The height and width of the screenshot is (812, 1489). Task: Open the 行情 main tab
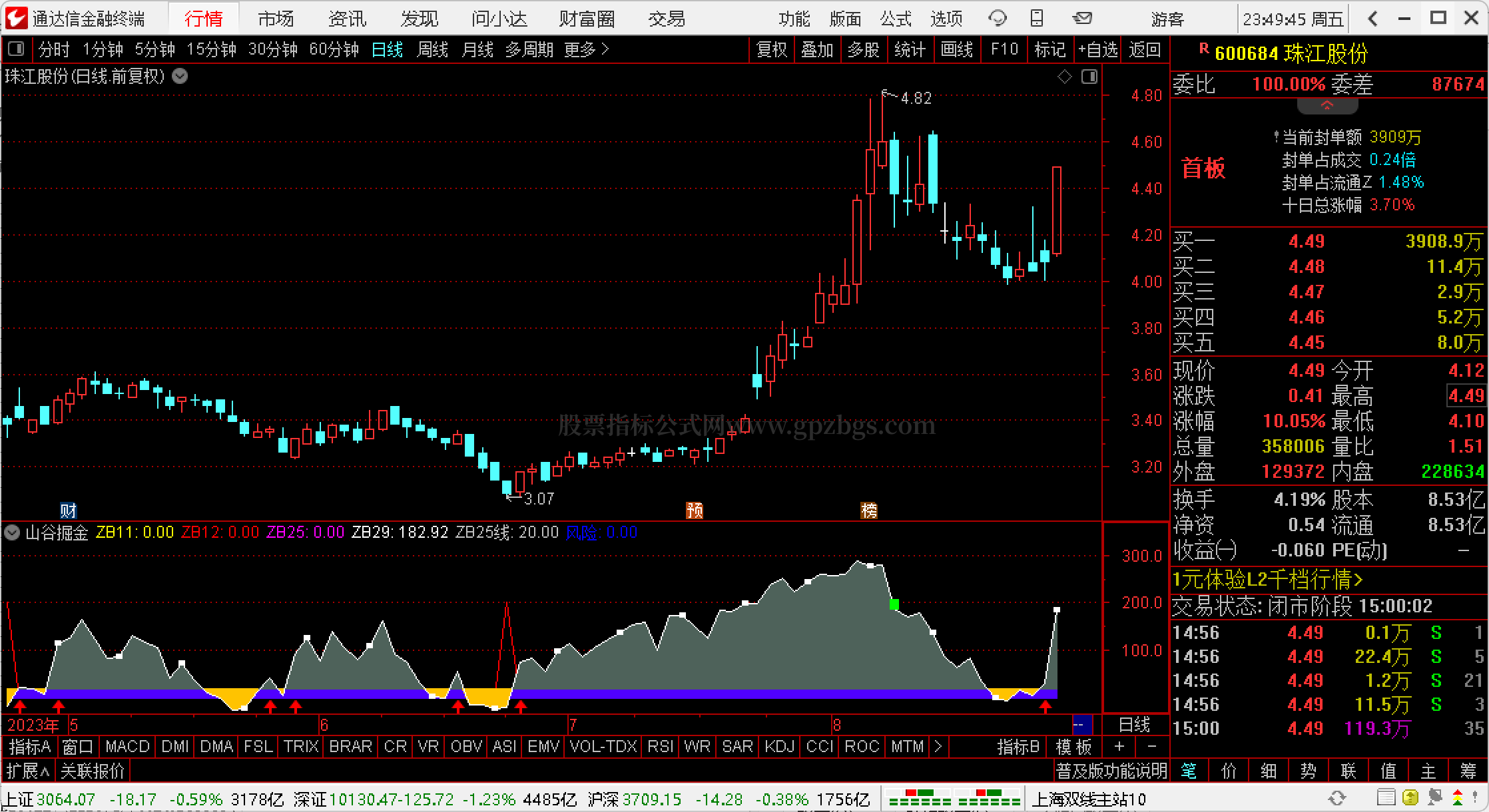(204, 19)
